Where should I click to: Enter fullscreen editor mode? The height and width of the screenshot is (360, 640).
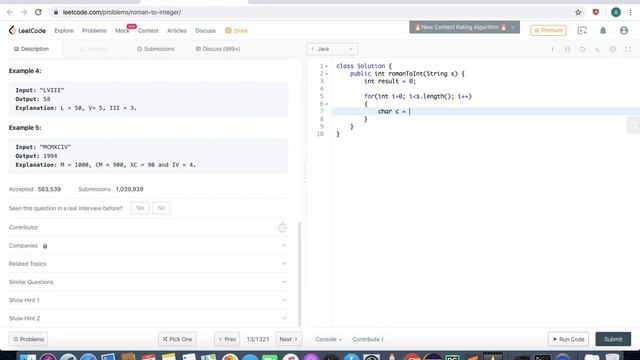tap(628, 49)
